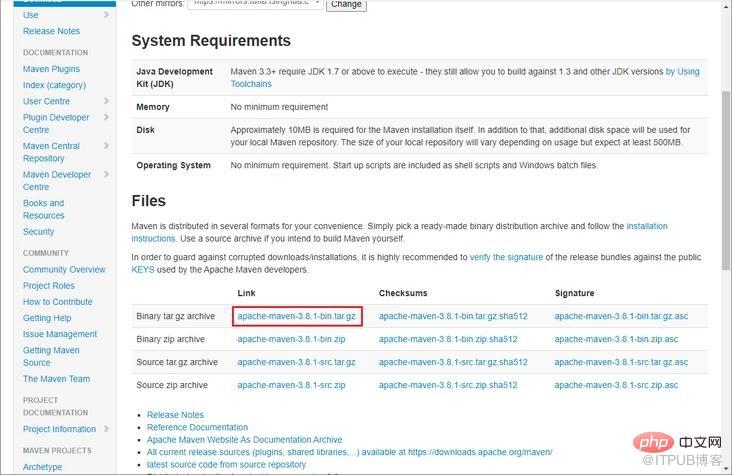Follow verify the signature link
Image resolution: width=732 pixels, height=475 pixels.
pyautogui.click(x=506, y=257)
